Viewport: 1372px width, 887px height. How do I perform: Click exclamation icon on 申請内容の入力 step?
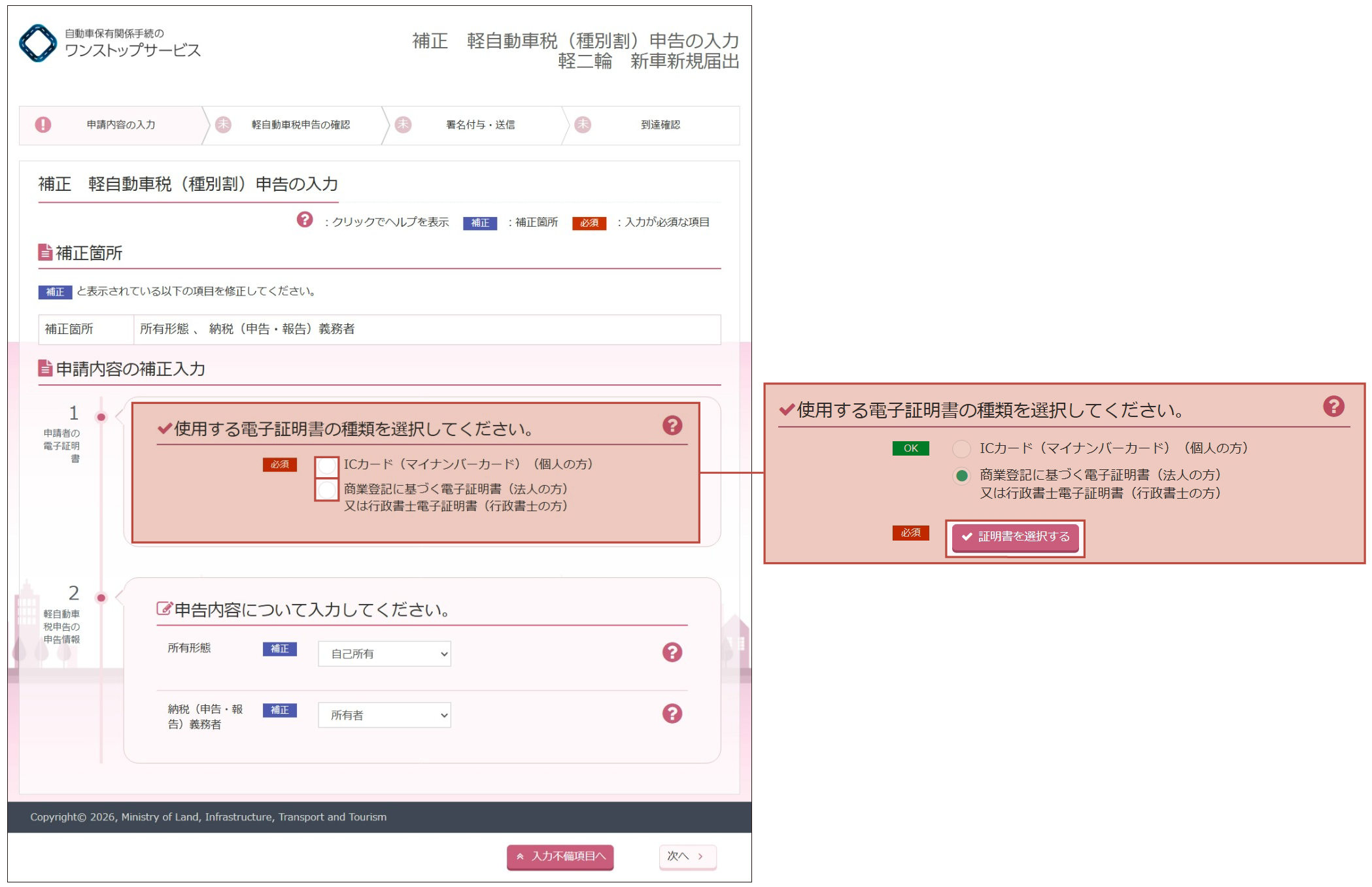(43, 125)
